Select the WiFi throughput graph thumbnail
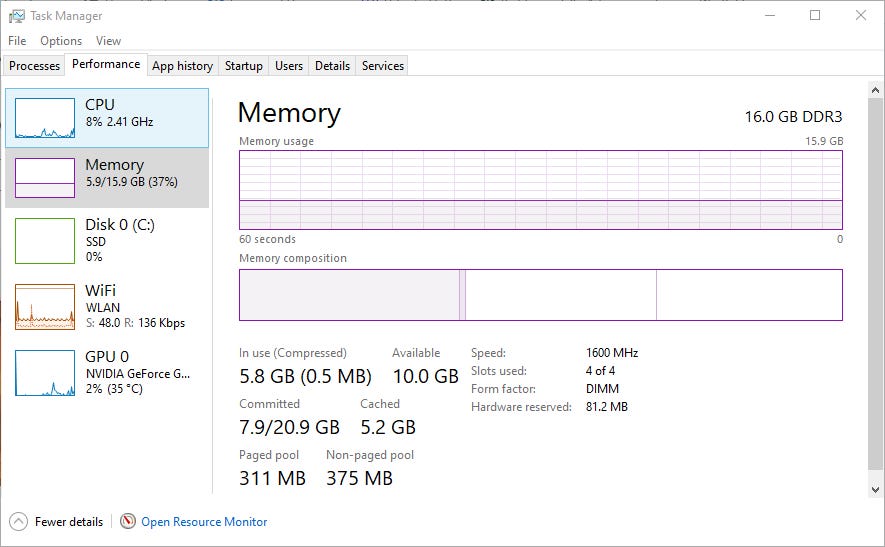Image resolution: width=885 pixels, height=547 pixels. click(45, 307)
